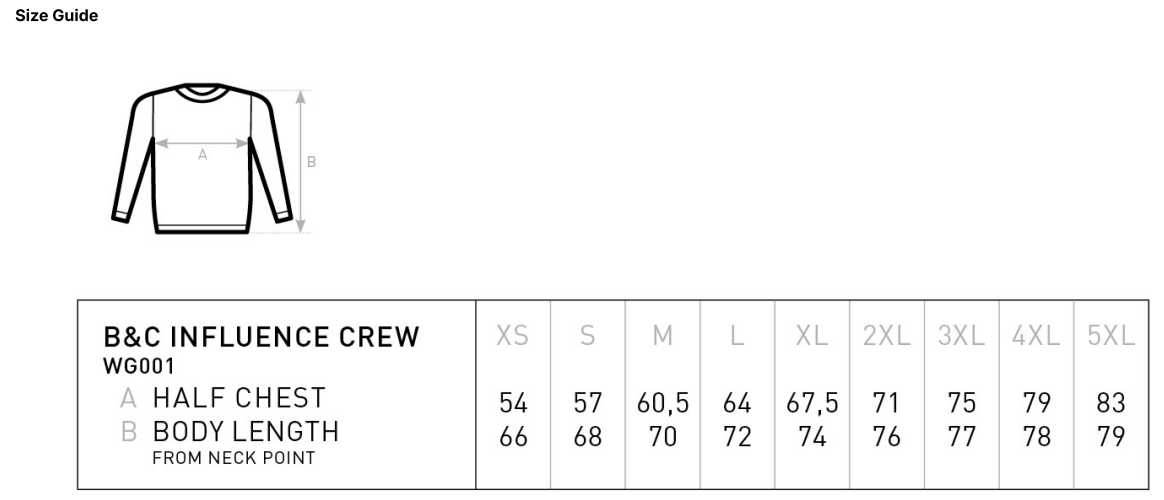Click the 67,5 half chest value for XL

pyautogui.click(x=812, y=404)
